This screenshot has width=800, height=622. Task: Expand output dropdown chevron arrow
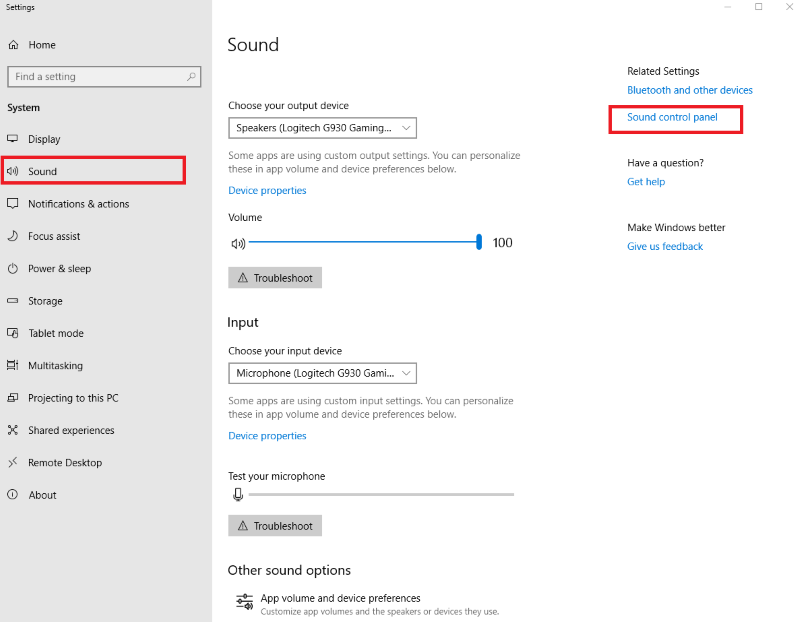pos(406,128)
